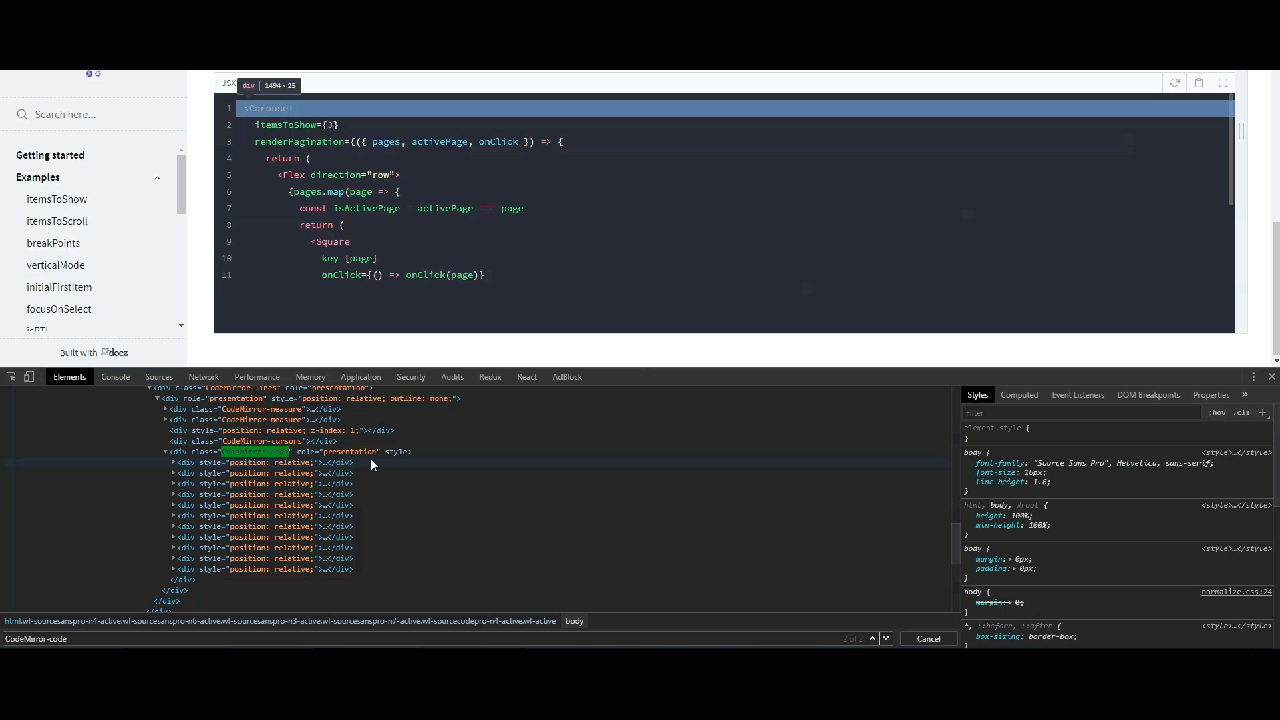Select the Styles pane tab
The image size is (1280, 720).
tap(977, 395)
